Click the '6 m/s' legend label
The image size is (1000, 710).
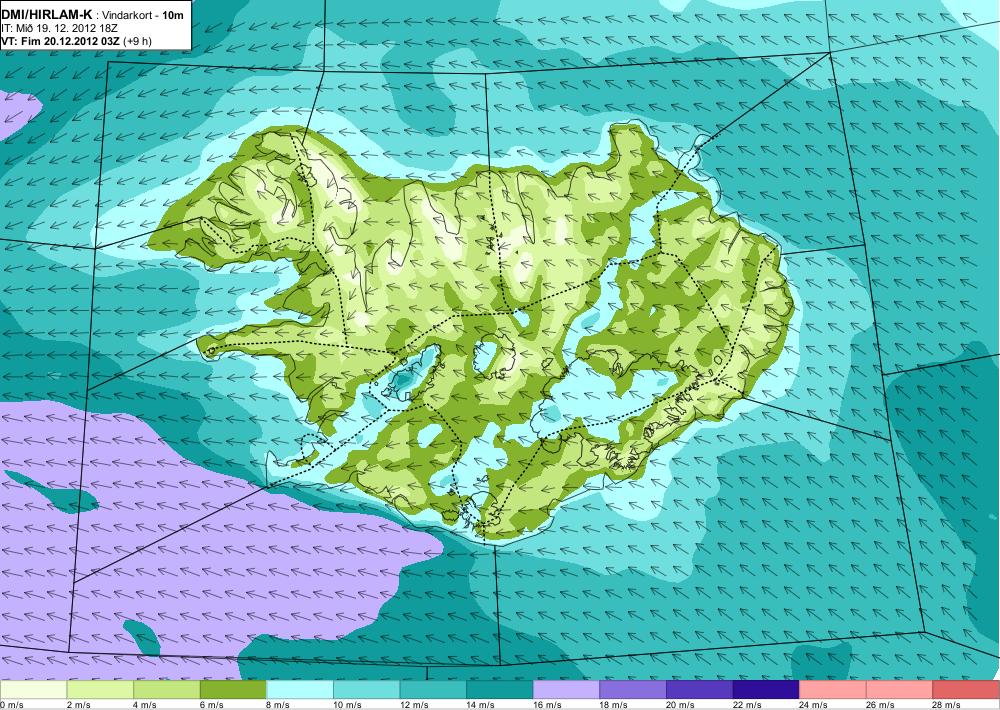pos(212,705)
